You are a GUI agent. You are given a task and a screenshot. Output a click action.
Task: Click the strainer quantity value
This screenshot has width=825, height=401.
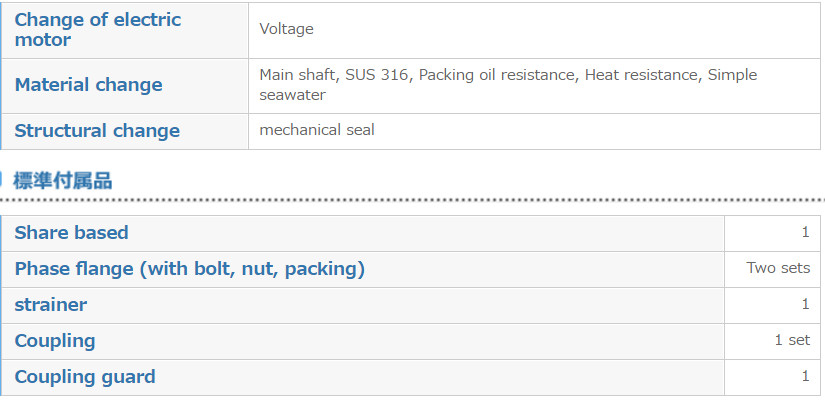[x=805, y=304]
